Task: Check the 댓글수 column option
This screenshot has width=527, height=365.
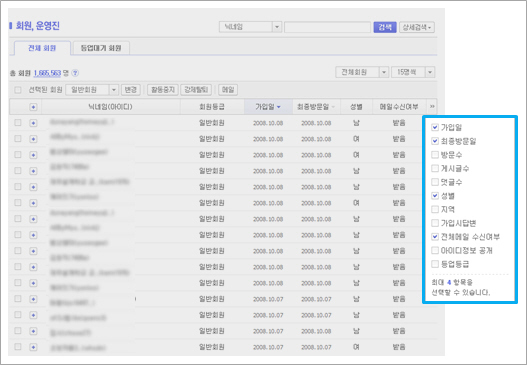Action: [x=435, y=182]
